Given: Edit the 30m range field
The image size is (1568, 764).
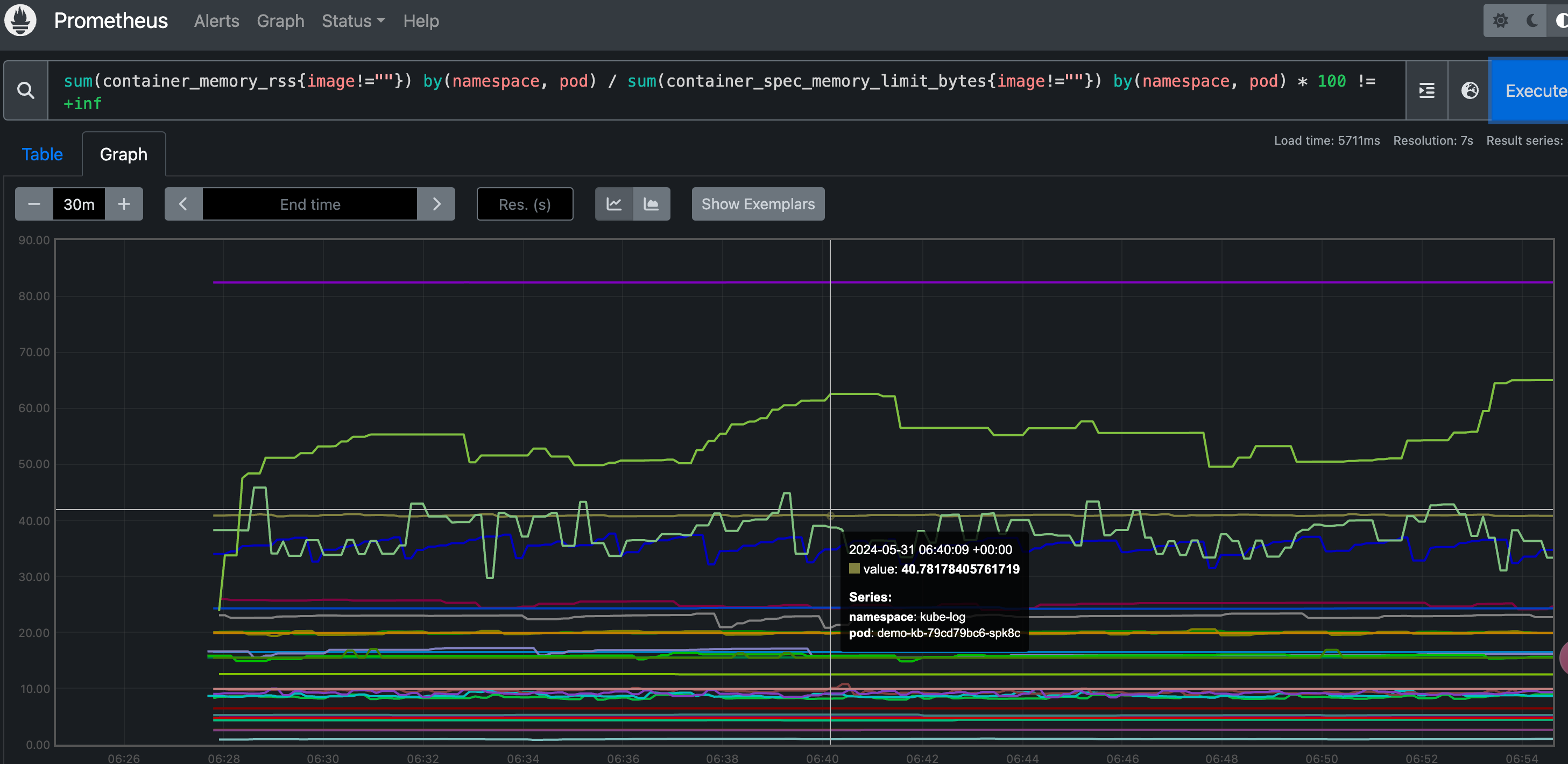Looking at the screenshot, I should [79, 204].
